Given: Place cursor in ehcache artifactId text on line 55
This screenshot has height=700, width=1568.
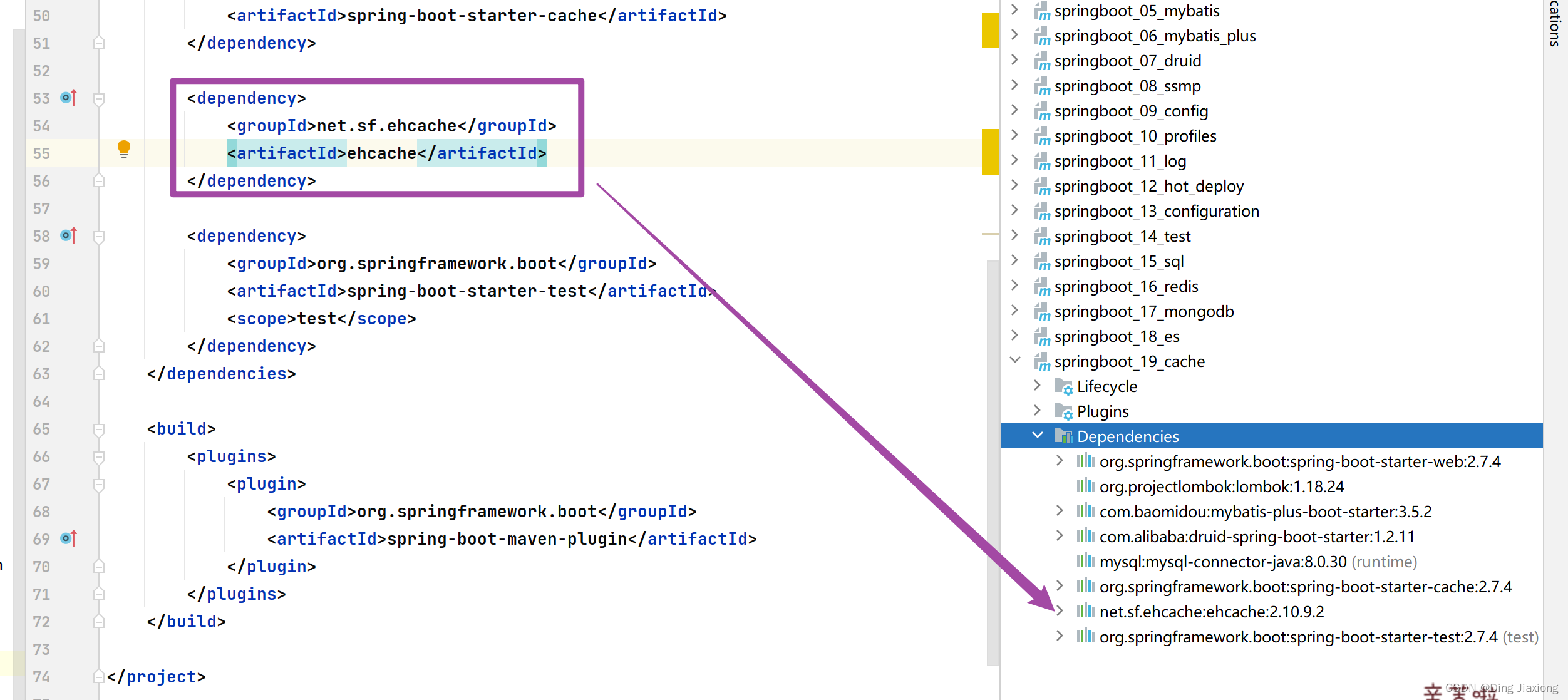Looking at the screenshot, I should point(381,153).
